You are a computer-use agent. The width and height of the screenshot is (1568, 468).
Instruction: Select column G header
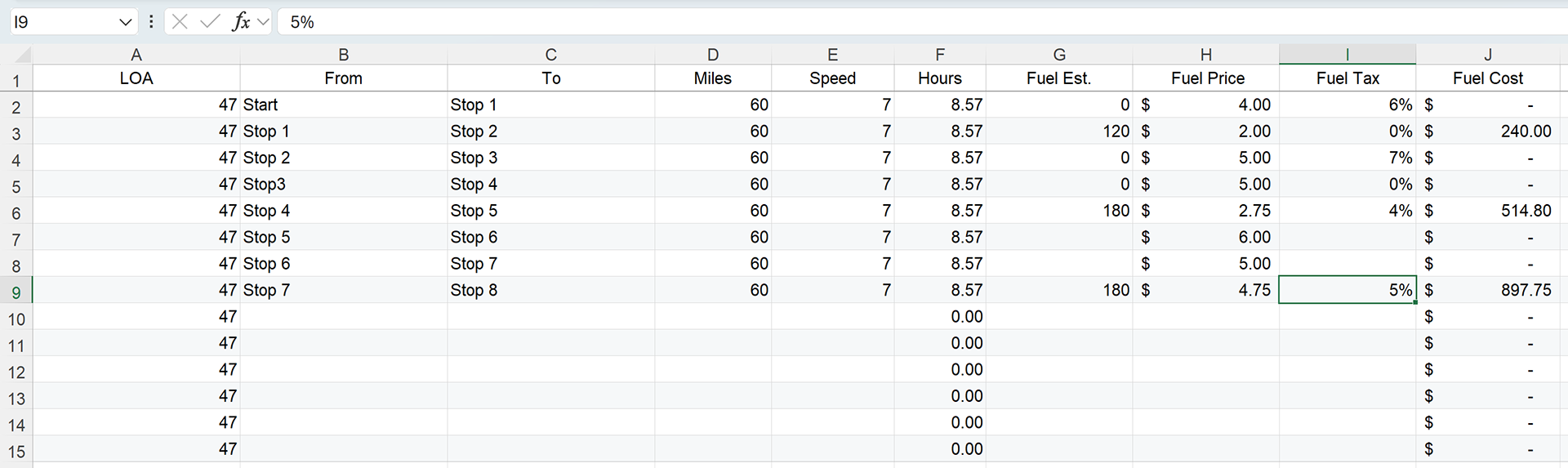coord(1059,55)
